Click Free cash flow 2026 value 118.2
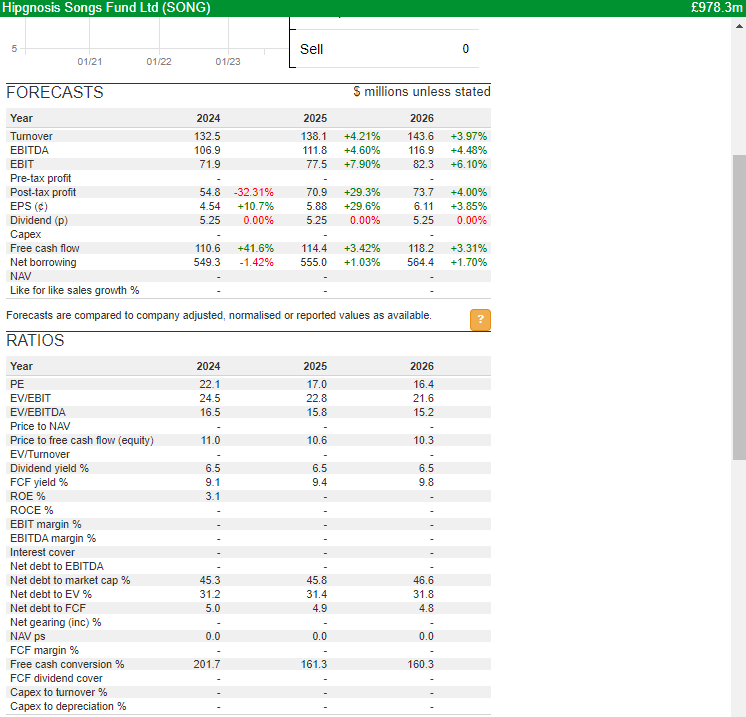 tap(421, 248)
